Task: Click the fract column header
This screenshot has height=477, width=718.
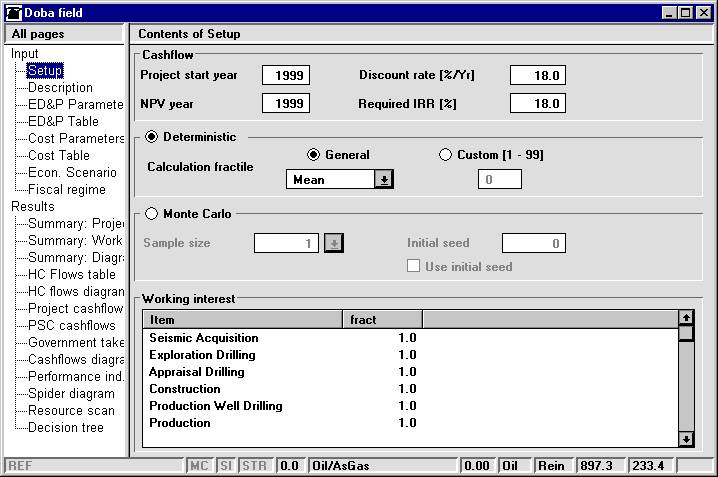Action: coord(382,320)
